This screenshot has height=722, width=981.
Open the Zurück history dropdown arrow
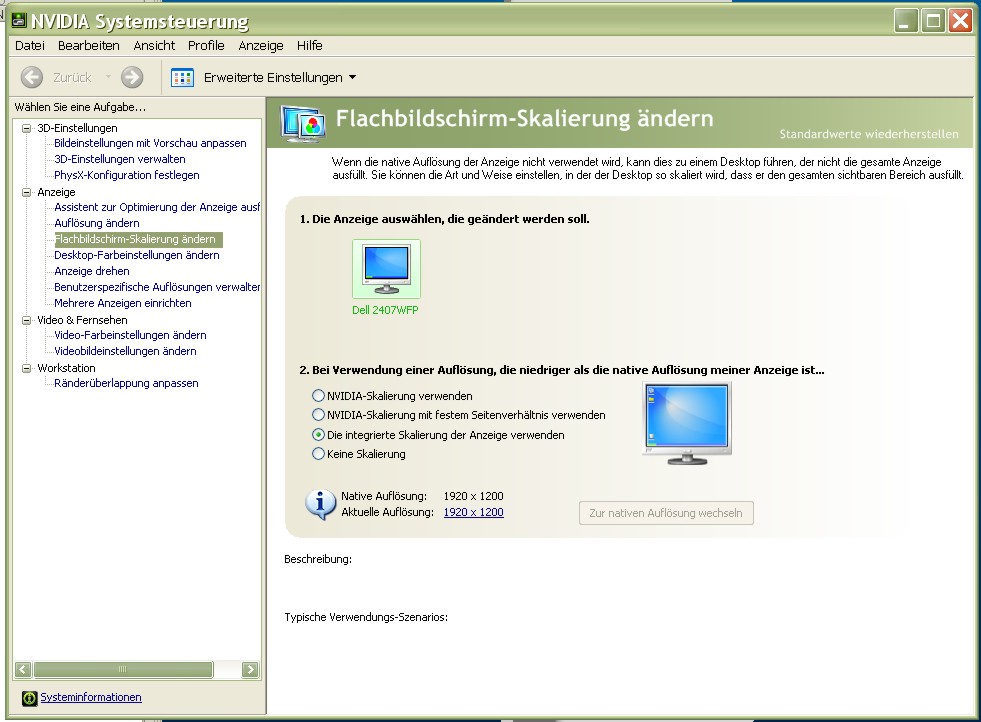tap(108, 77)
